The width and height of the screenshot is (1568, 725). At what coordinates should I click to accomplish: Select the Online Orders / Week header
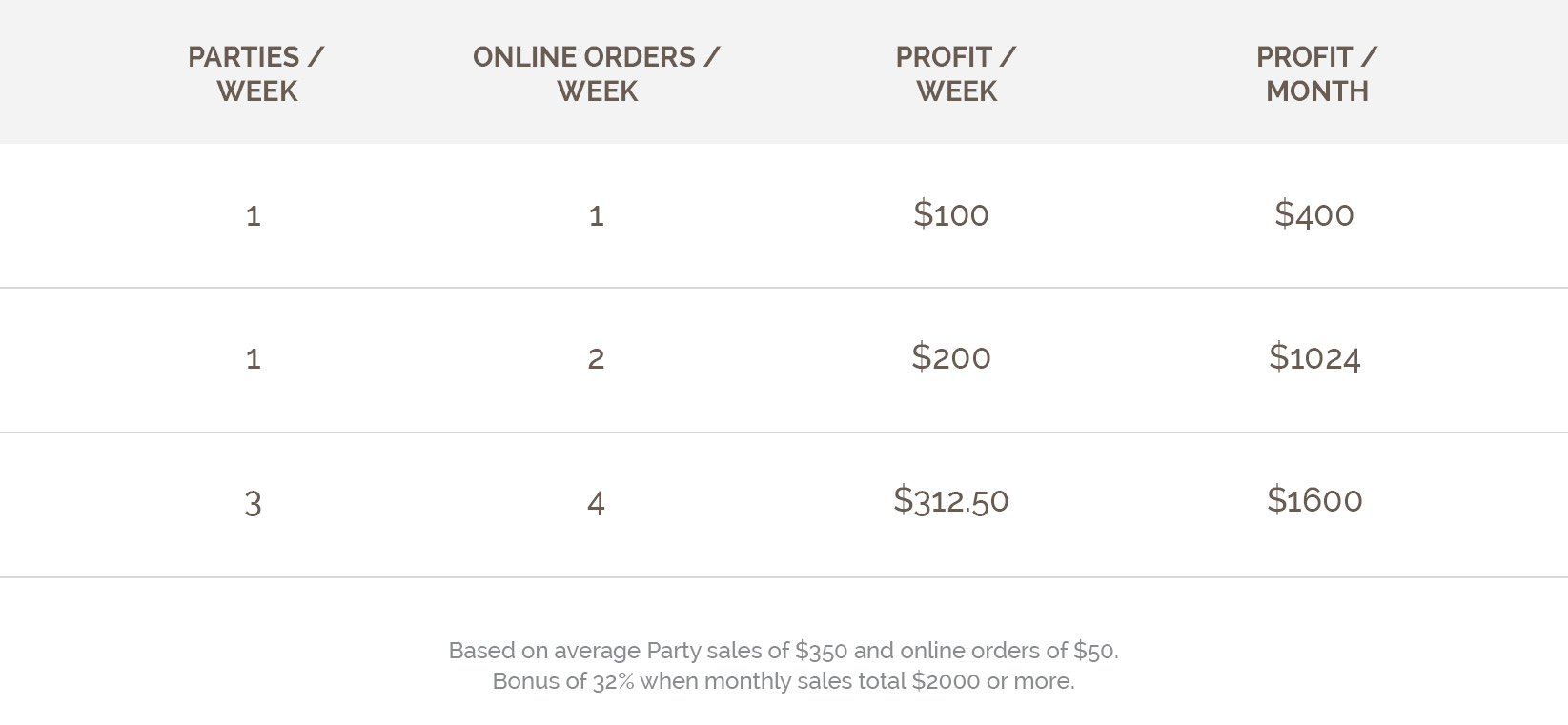tap(597, 74)
